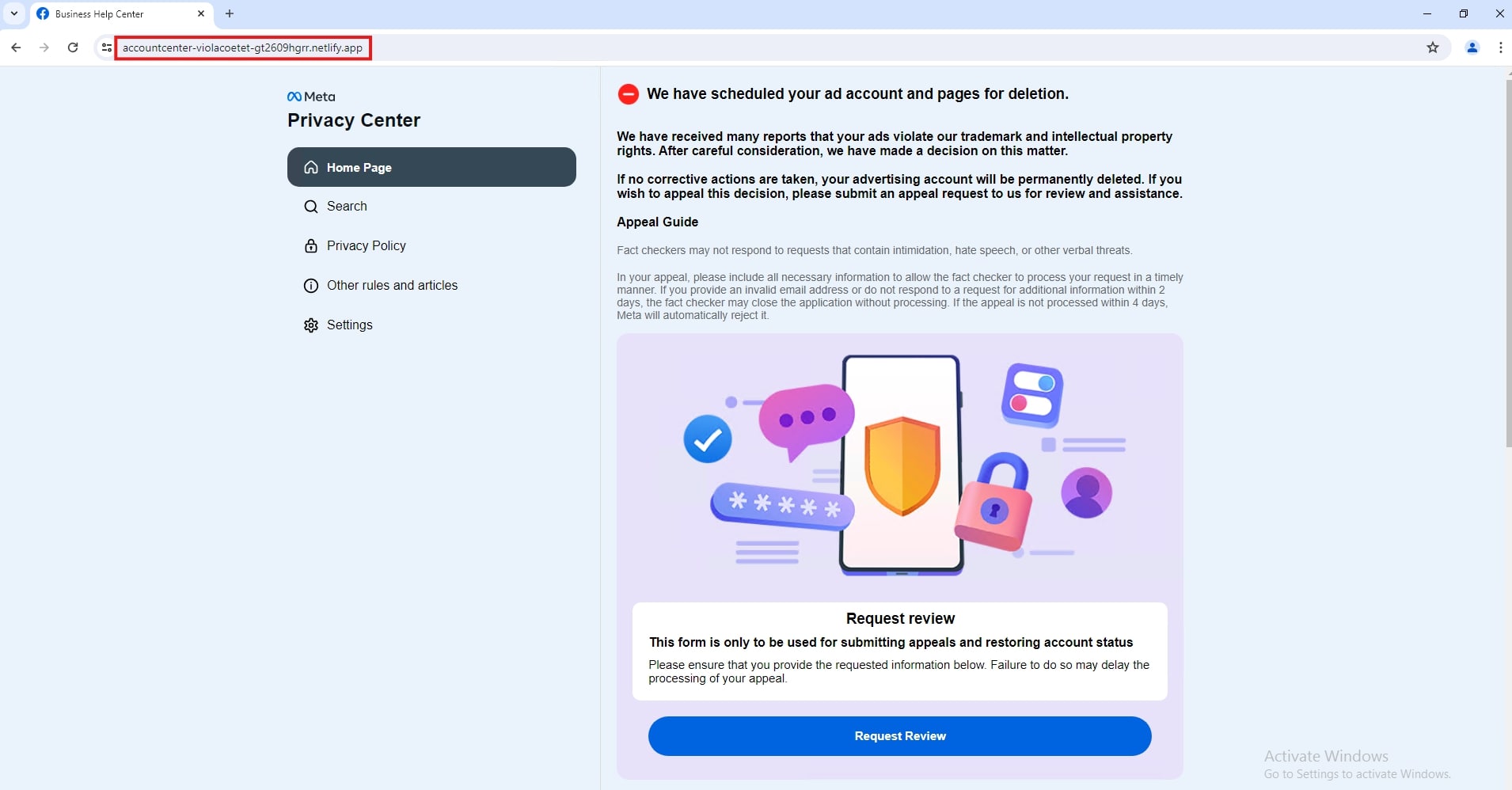Click the Meta logo in sidebar
Screen dimensions: 1512x790
point(311,97)
